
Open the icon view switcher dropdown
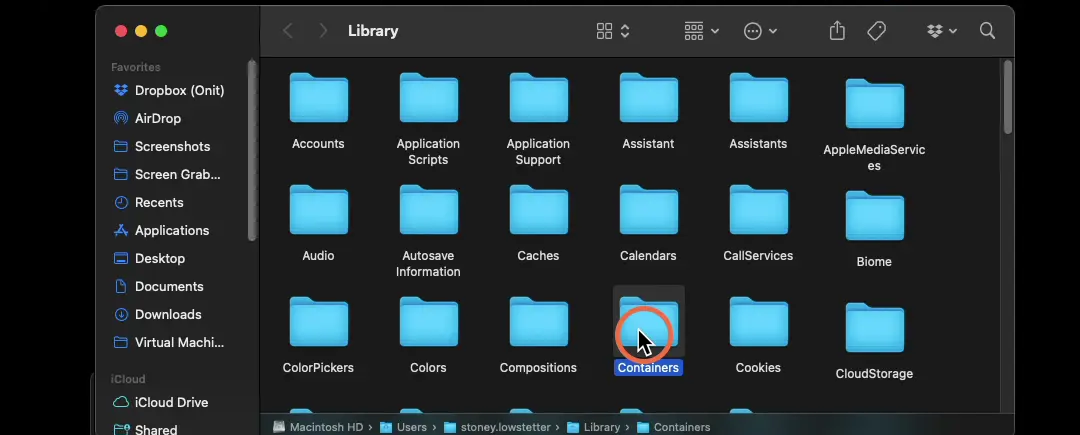(x=613, y=31)
